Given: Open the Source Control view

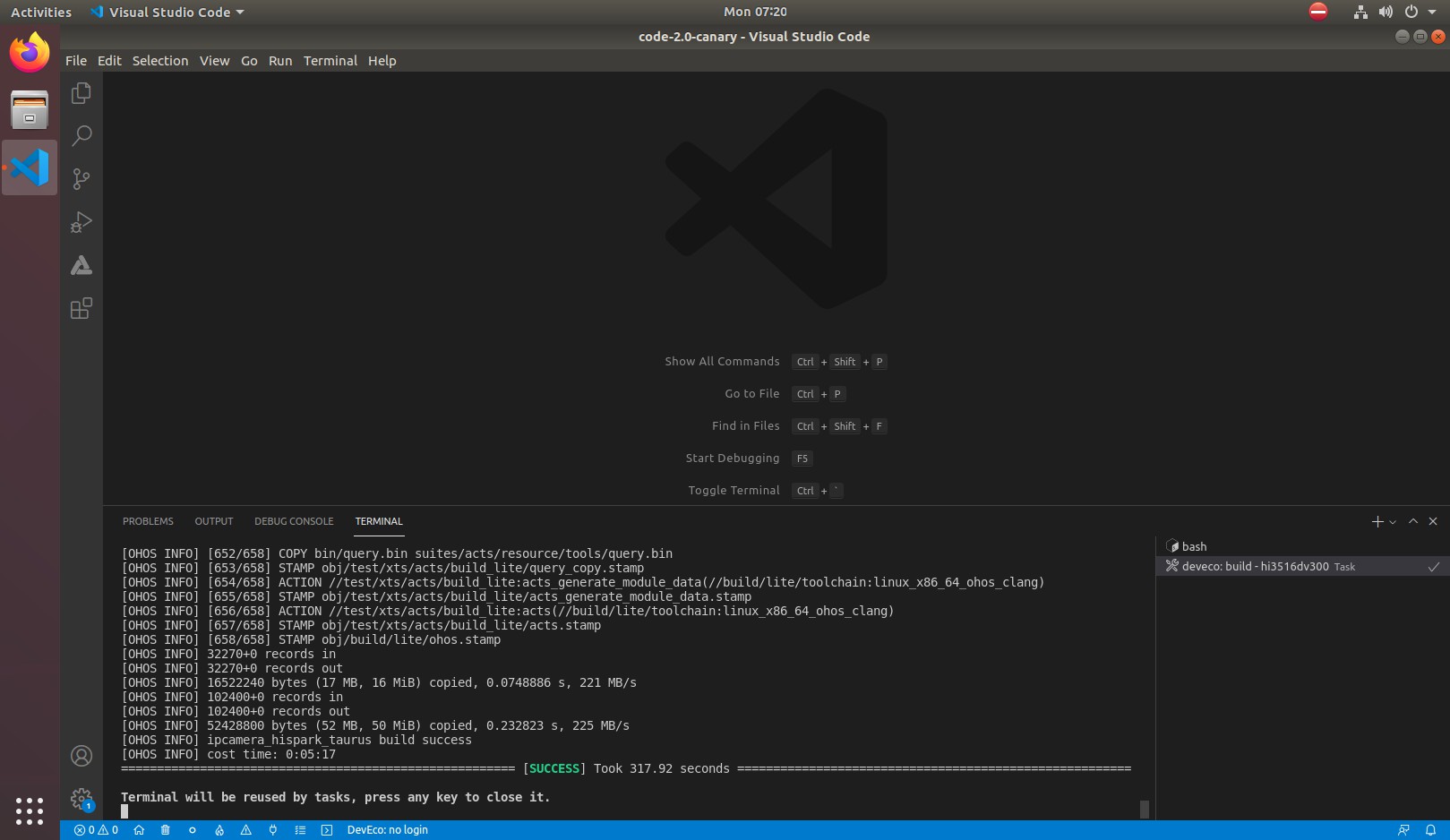Looking at the screenshot, I should pyautogui.click(x=82, y=179).
